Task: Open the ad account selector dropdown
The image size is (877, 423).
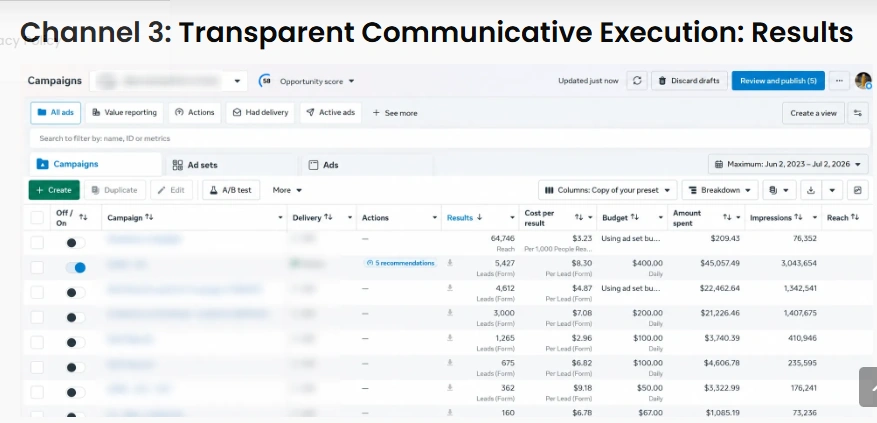Action: (x=168, y=81)
